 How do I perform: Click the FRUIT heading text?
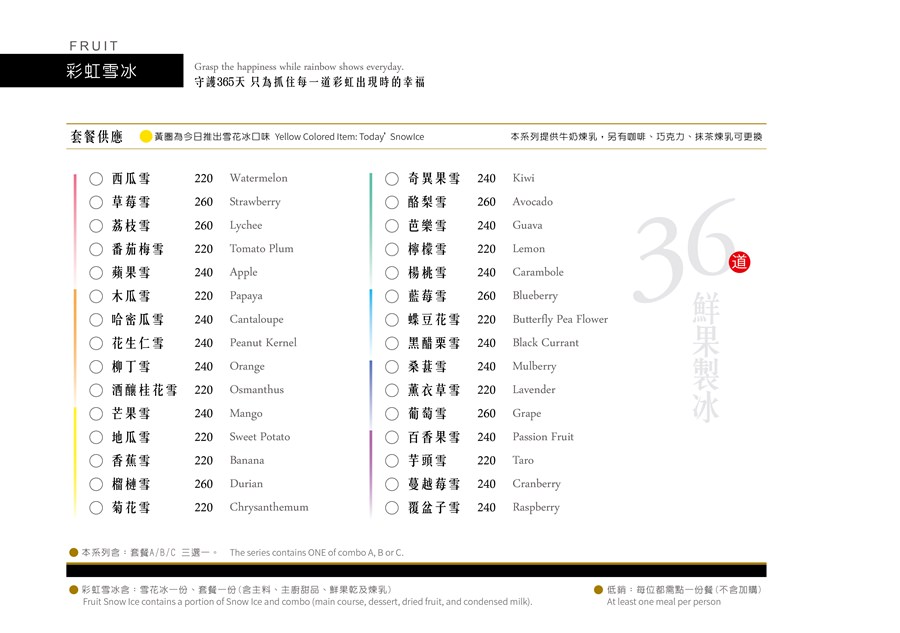coord(94,46)
